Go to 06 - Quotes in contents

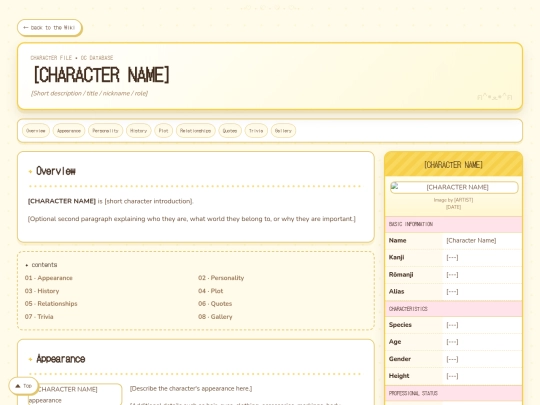(x=215, y=304)
